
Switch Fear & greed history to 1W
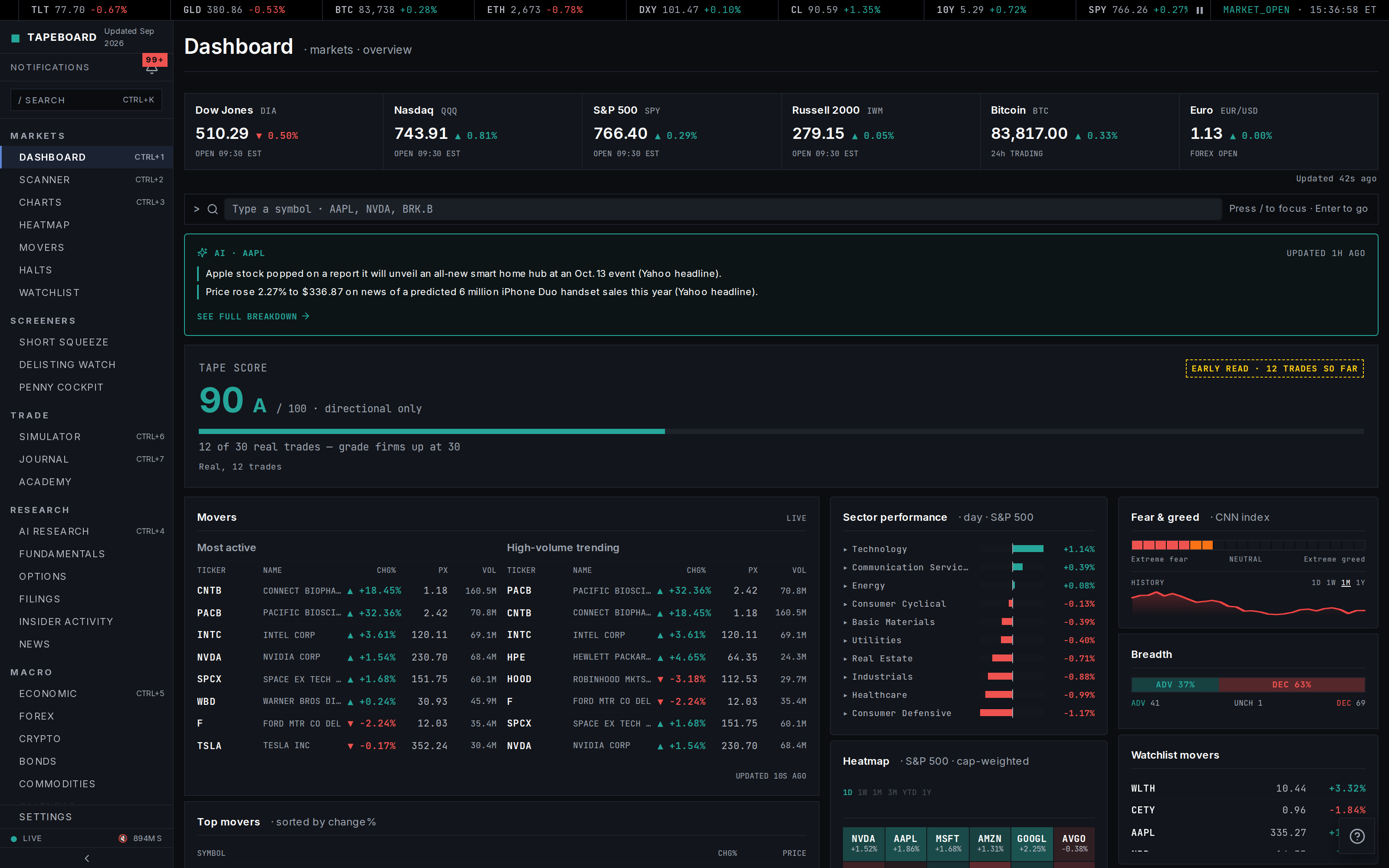coord(1330,583)
